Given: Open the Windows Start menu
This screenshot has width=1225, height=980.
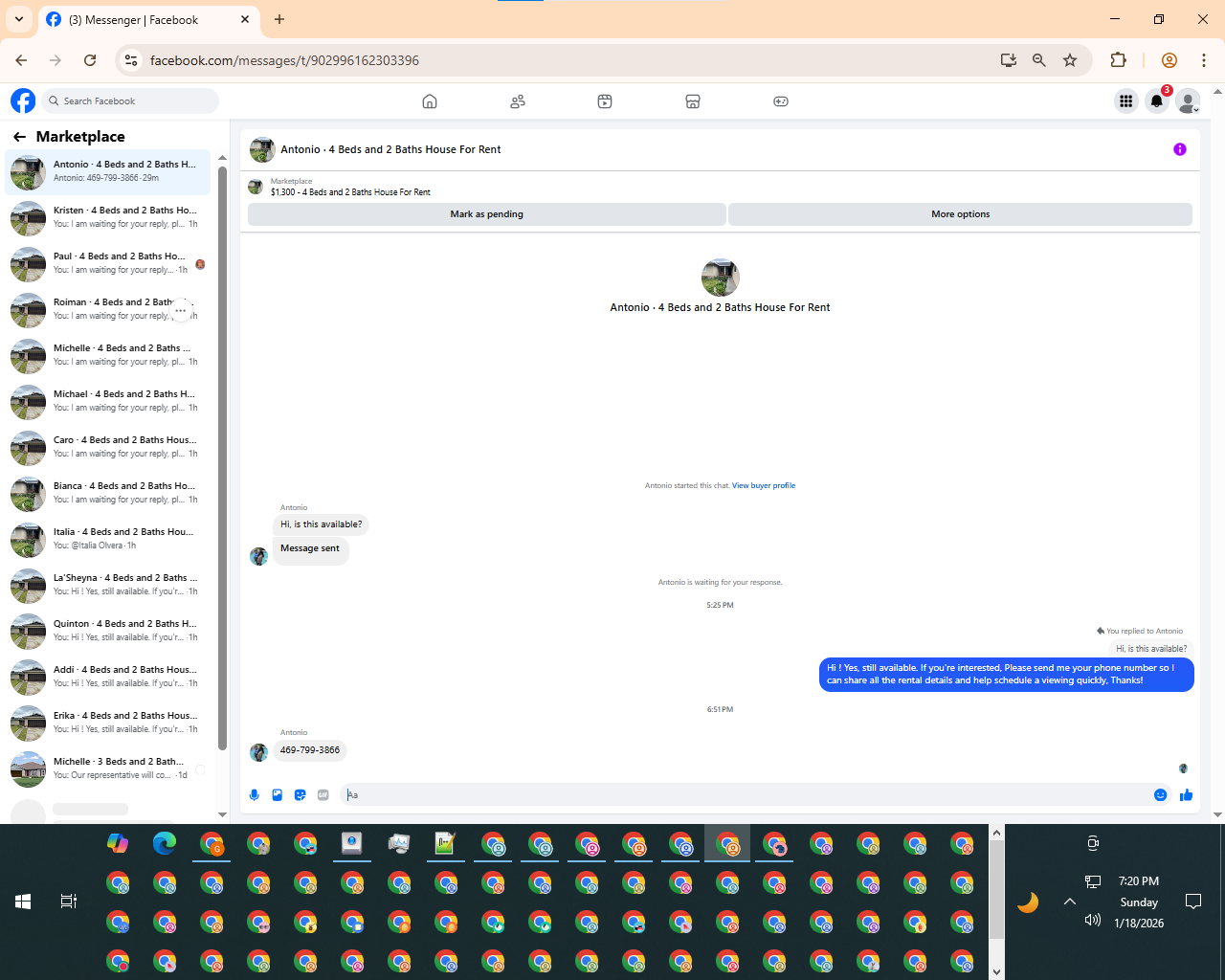Looking at the screenshot, I should [23, 902].
